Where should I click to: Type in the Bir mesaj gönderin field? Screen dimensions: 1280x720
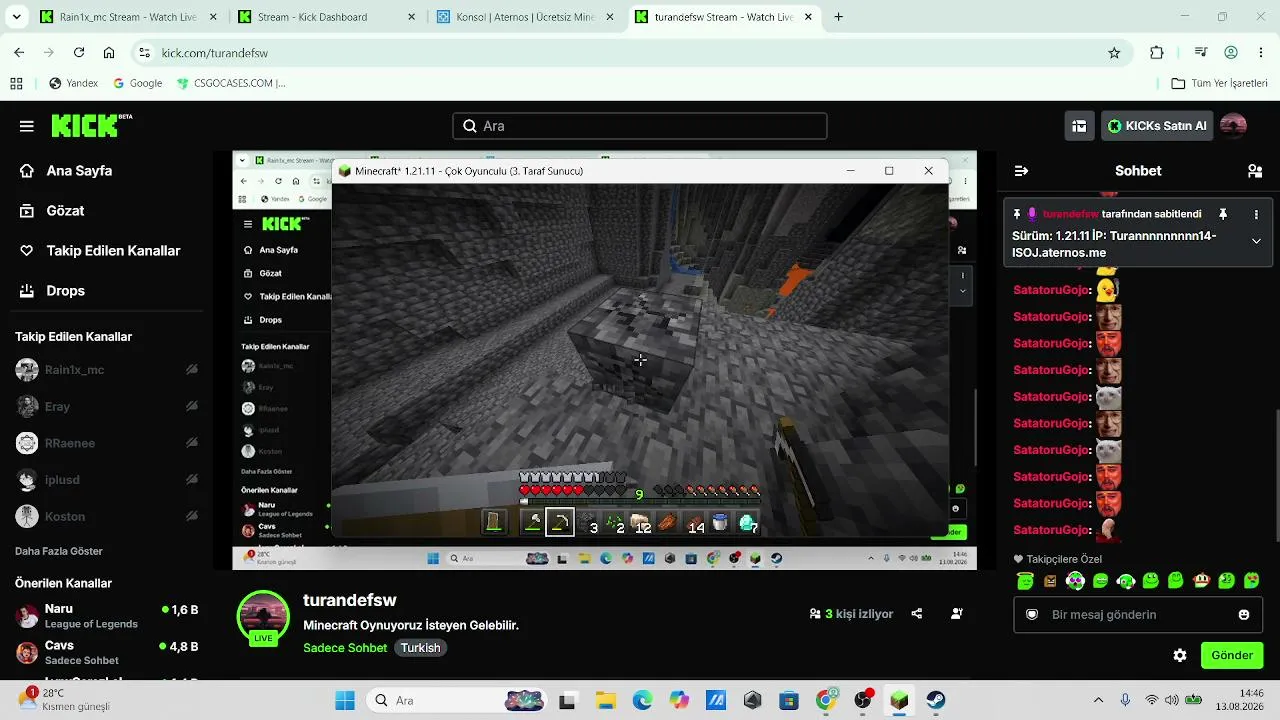click(1138, 615)
